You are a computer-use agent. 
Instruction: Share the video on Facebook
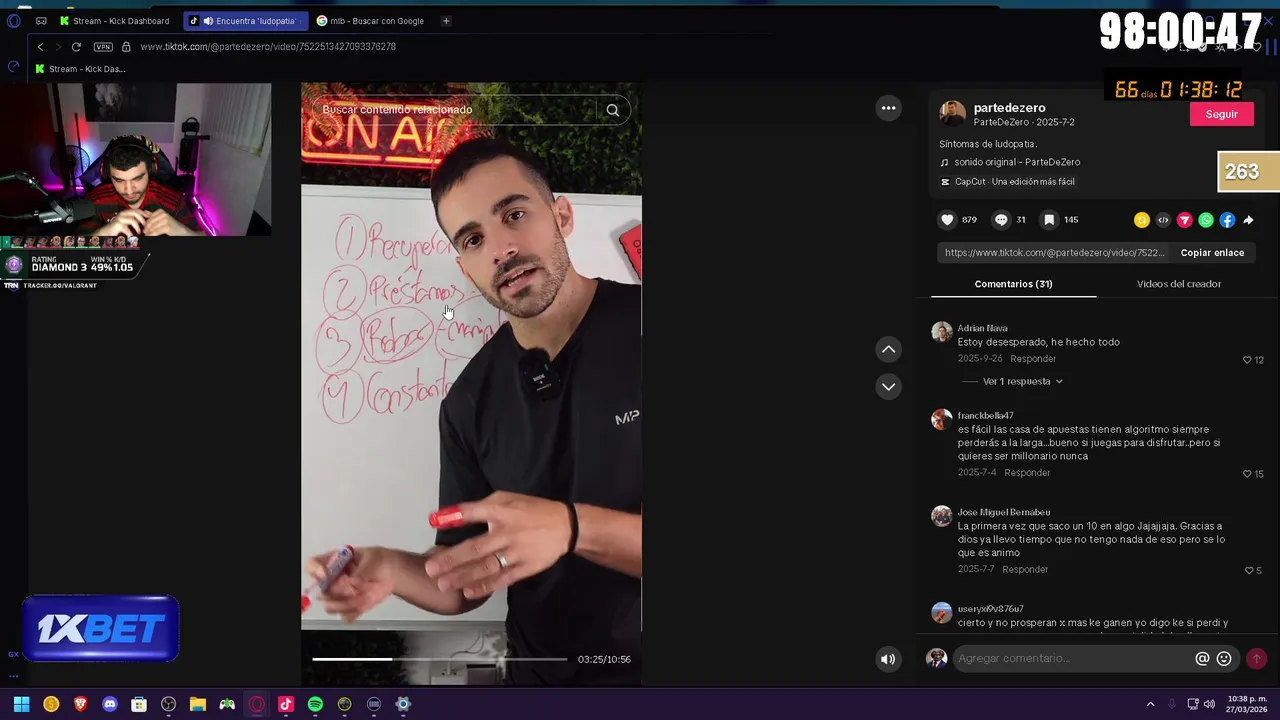pos(1227,220)
